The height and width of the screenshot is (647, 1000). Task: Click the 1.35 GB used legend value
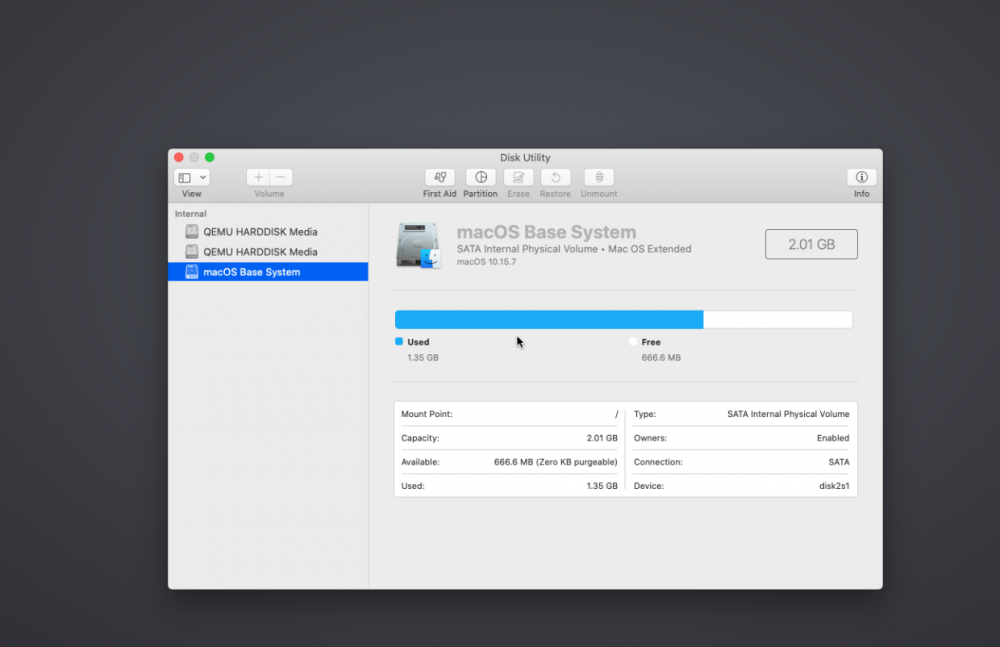pyautogui.click(x=423, y=357)
